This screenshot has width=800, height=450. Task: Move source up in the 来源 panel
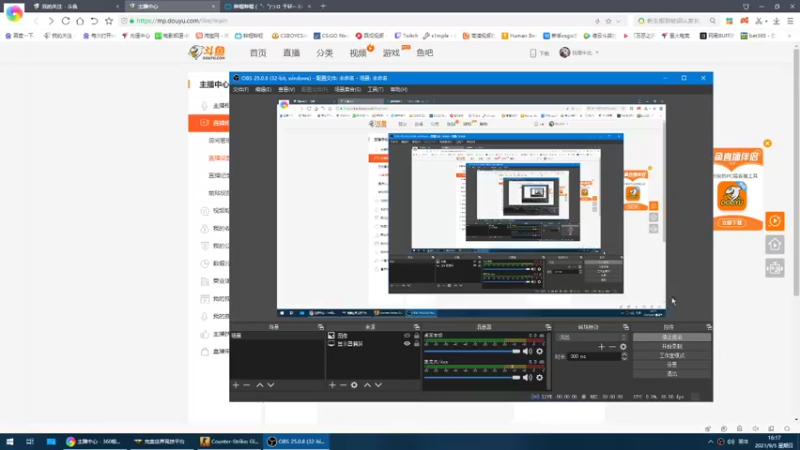[x=367, y=385]
